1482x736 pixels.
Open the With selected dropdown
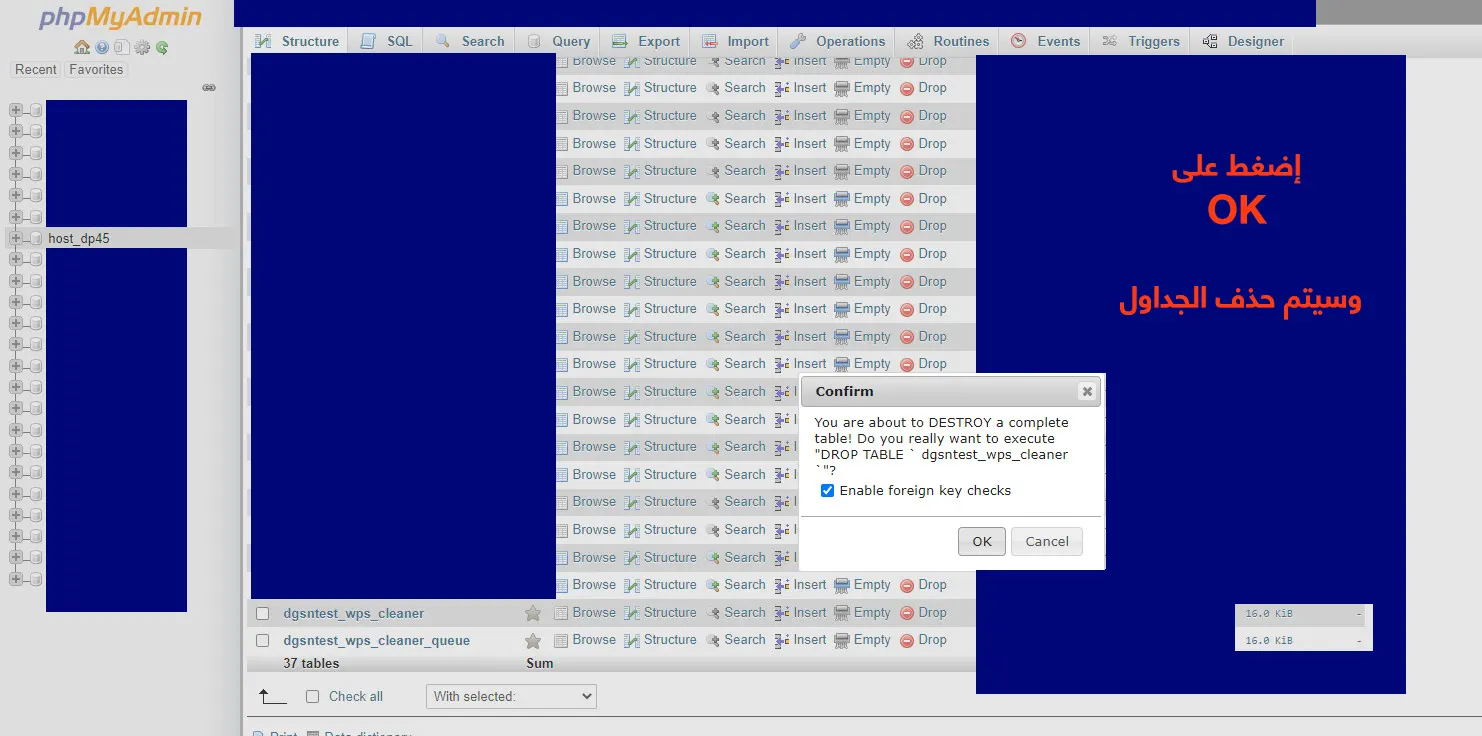coord(511,696)
